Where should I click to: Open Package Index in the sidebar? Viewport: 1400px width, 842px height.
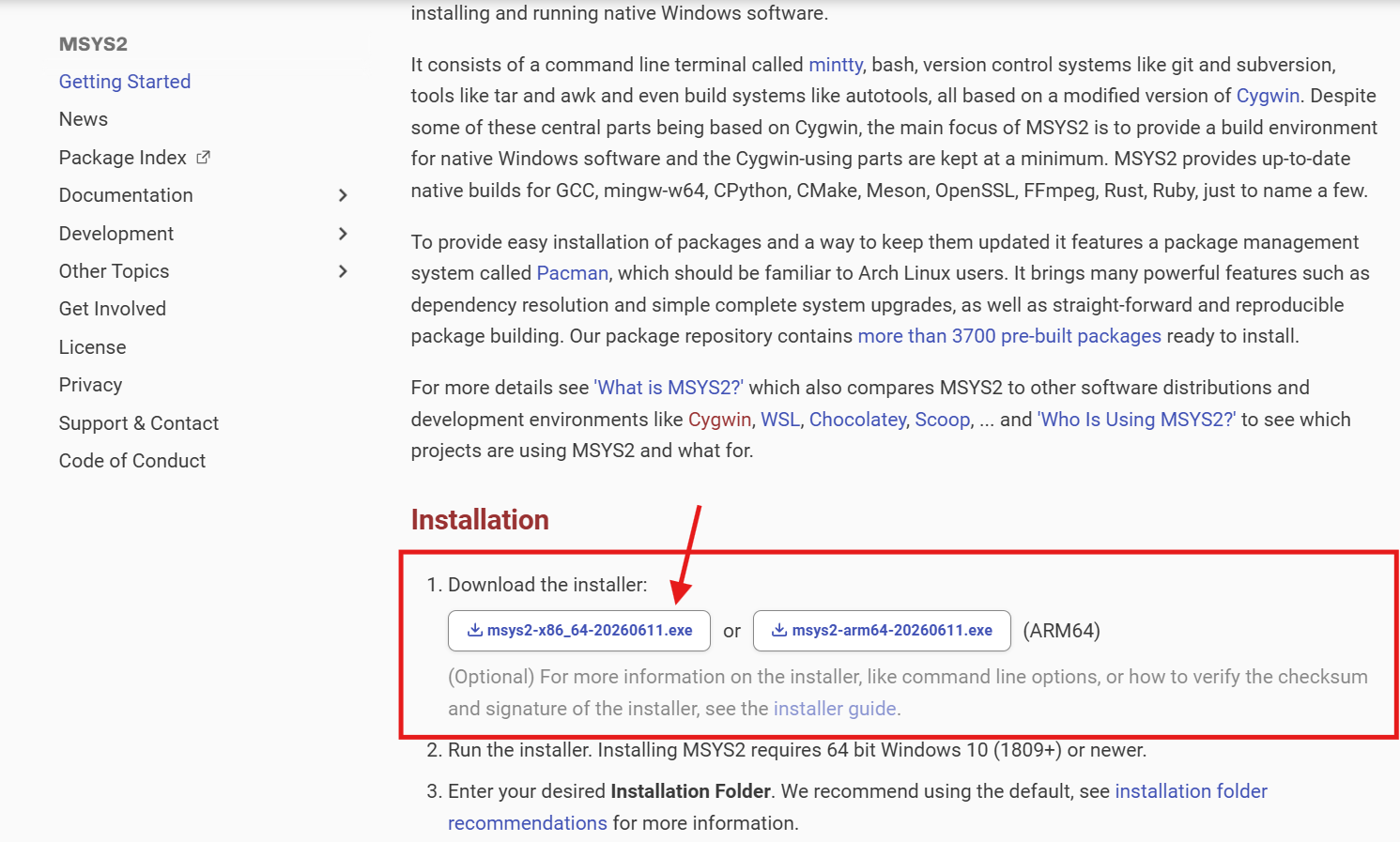pyautogui.click(x=122, y=158)
